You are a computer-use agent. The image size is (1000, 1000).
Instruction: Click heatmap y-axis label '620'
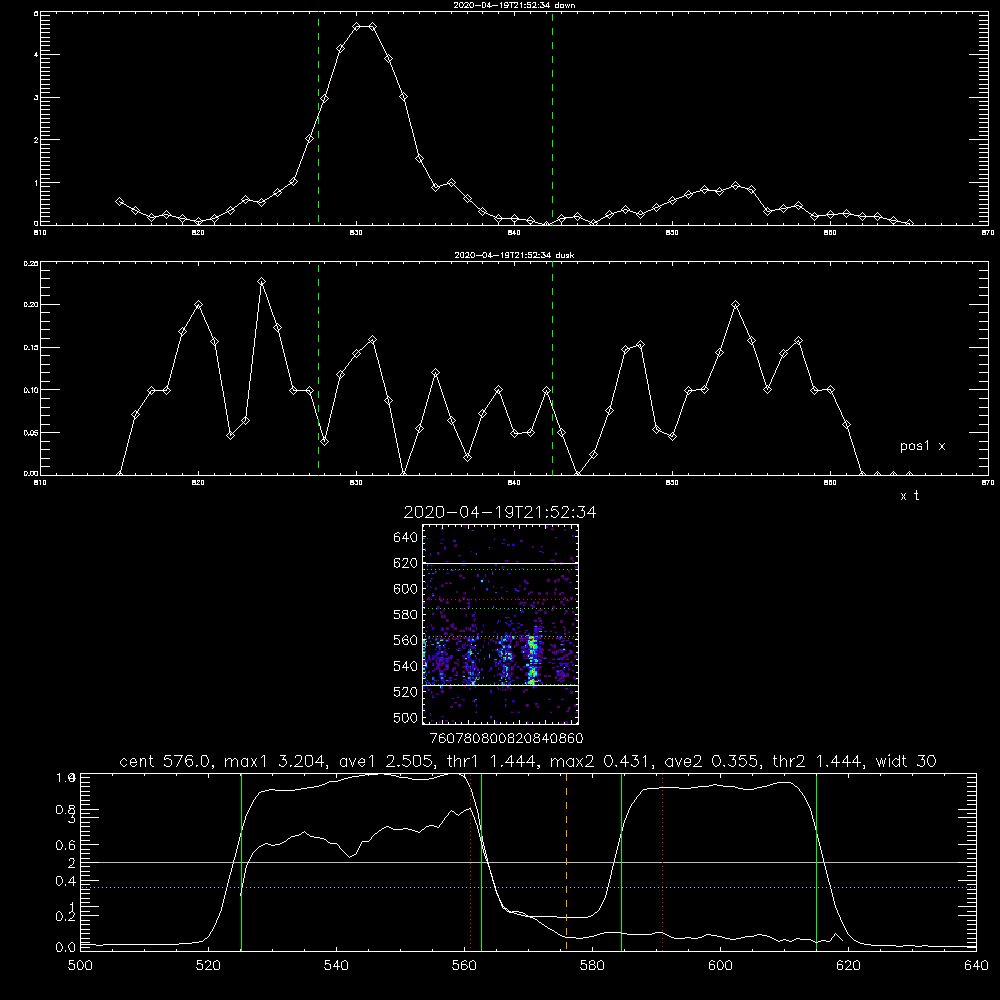(405, 563)
